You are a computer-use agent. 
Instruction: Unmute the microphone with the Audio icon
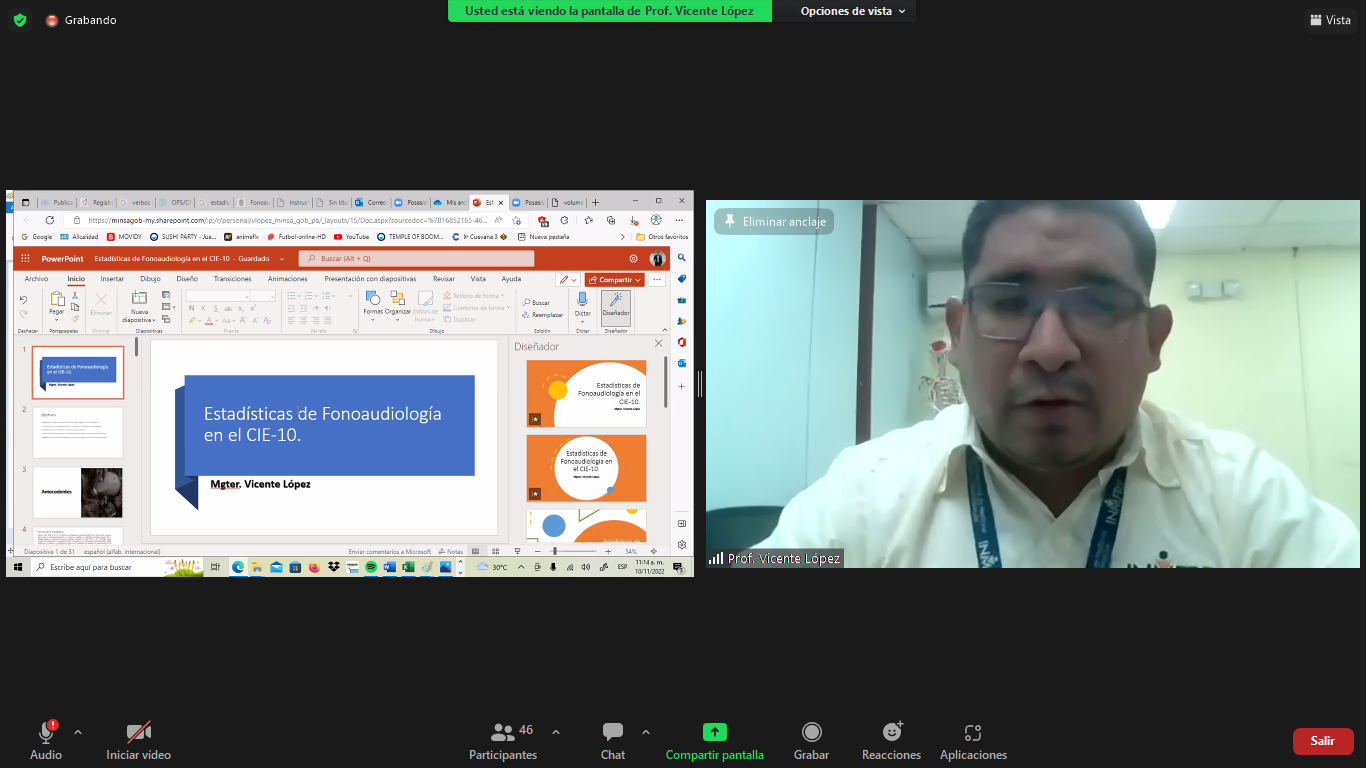(46, 733)
